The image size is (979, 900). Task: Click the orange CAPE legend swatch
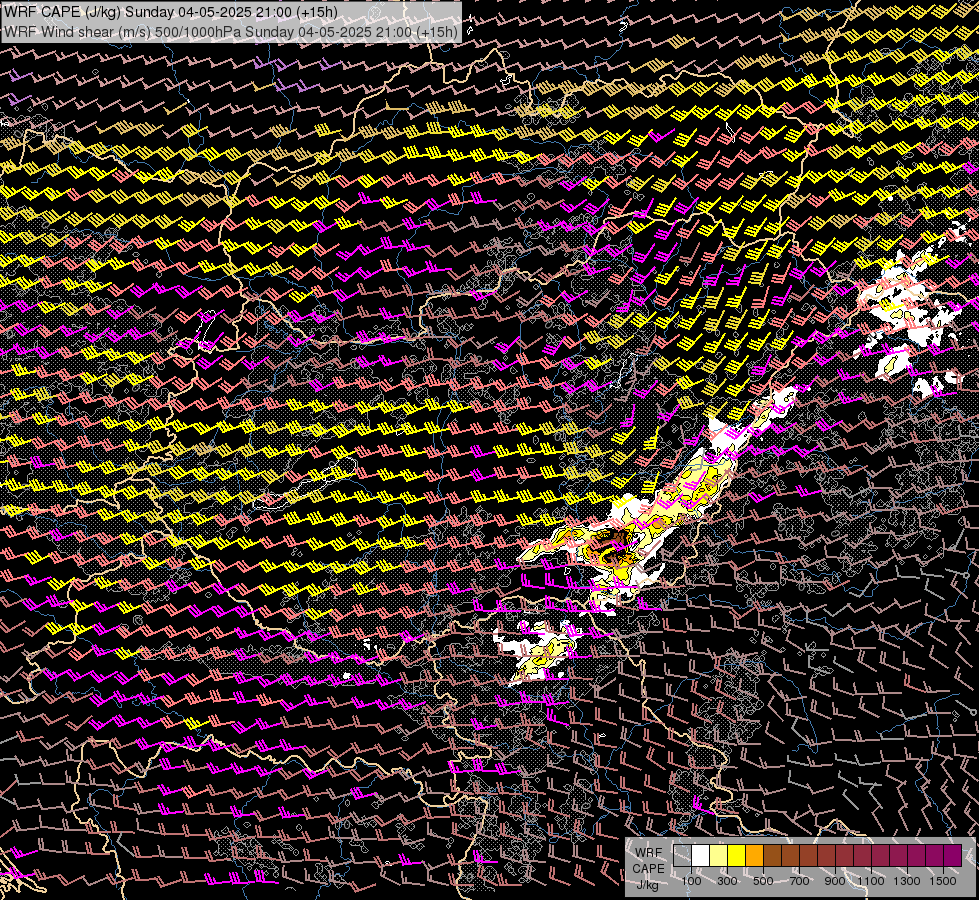(754, 855)
